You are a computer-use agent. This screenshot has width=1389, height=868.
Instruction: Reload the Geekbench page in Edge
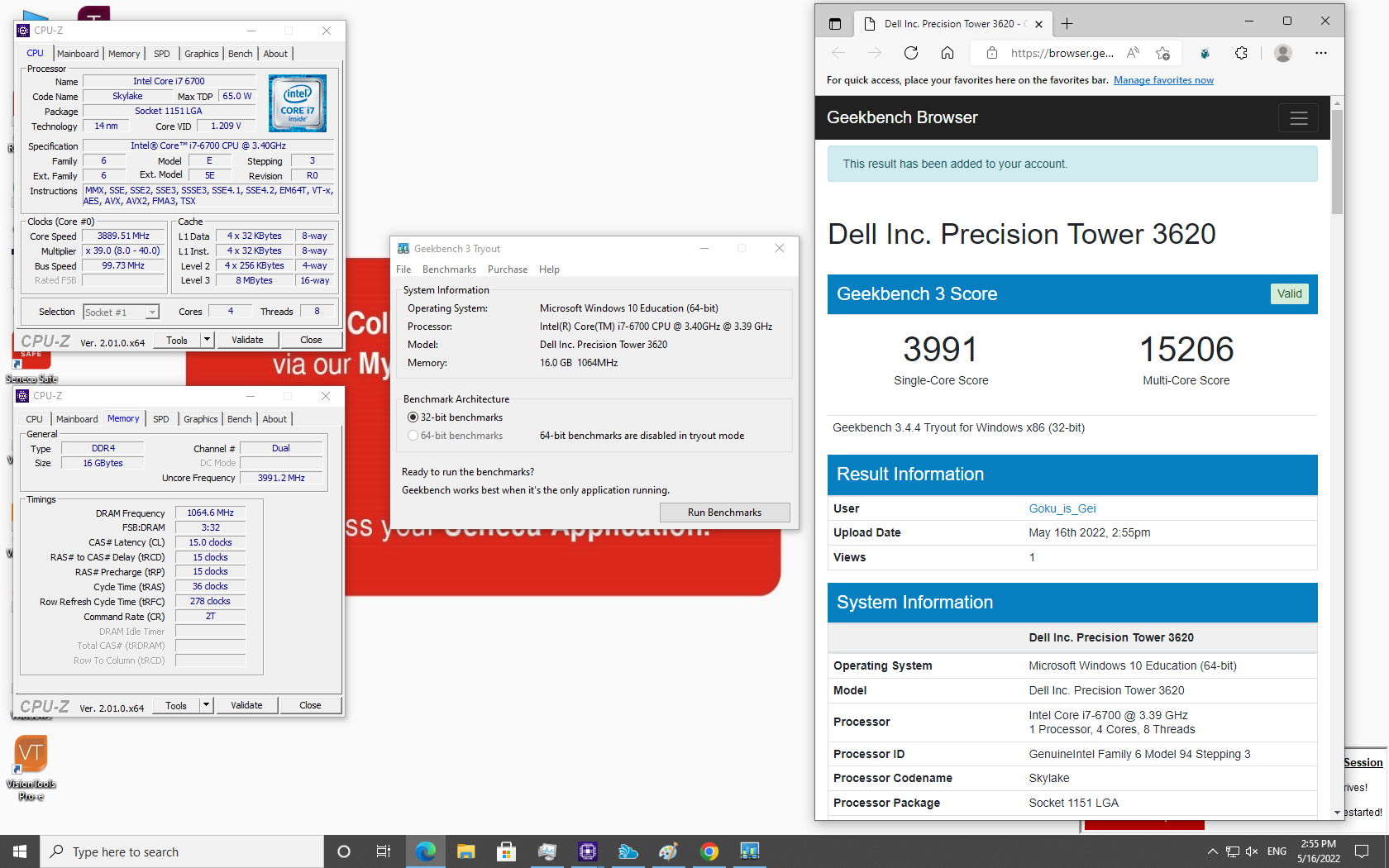point(911,53)
